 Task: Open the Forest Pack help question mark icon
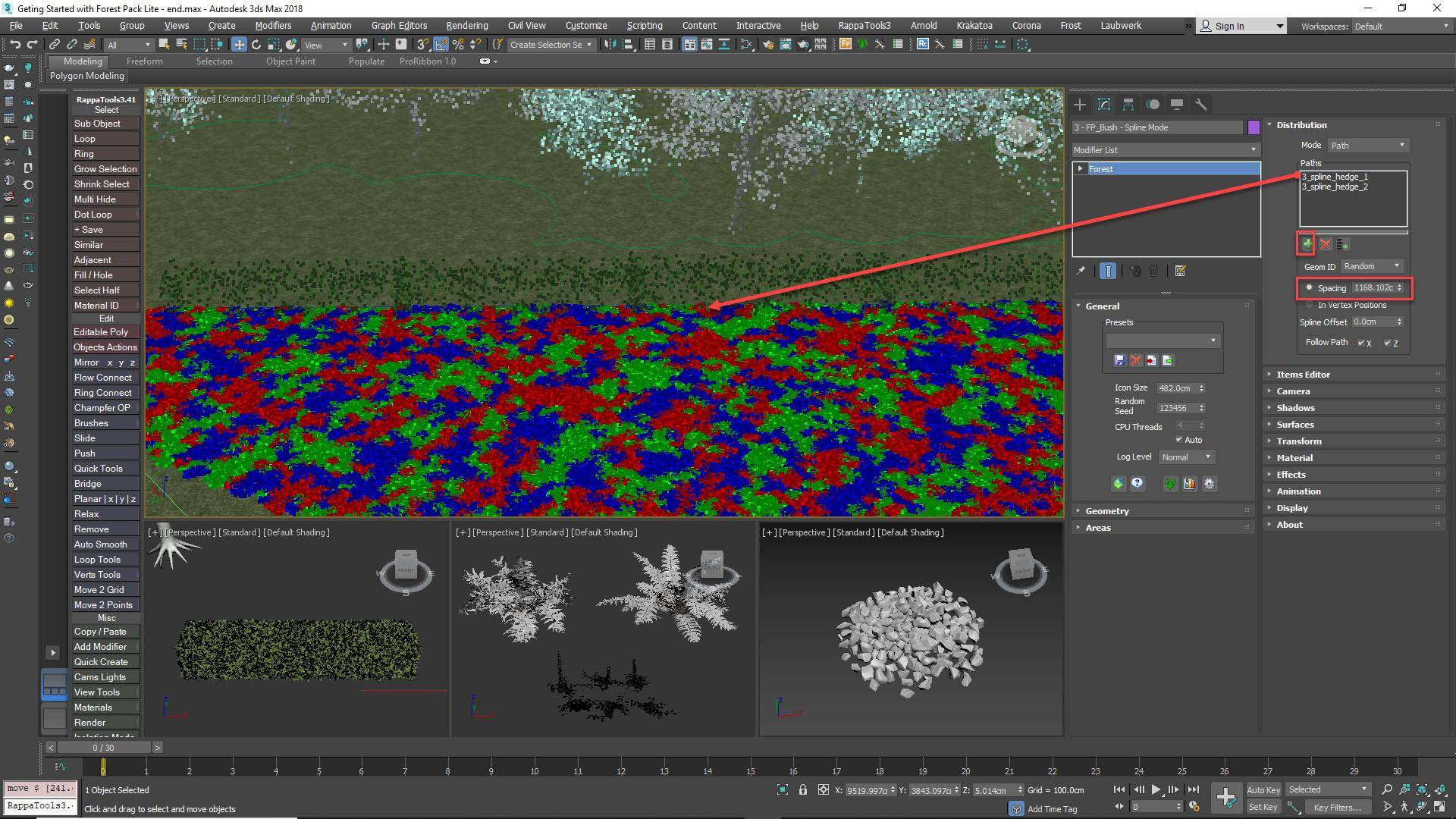(1138, 483)
